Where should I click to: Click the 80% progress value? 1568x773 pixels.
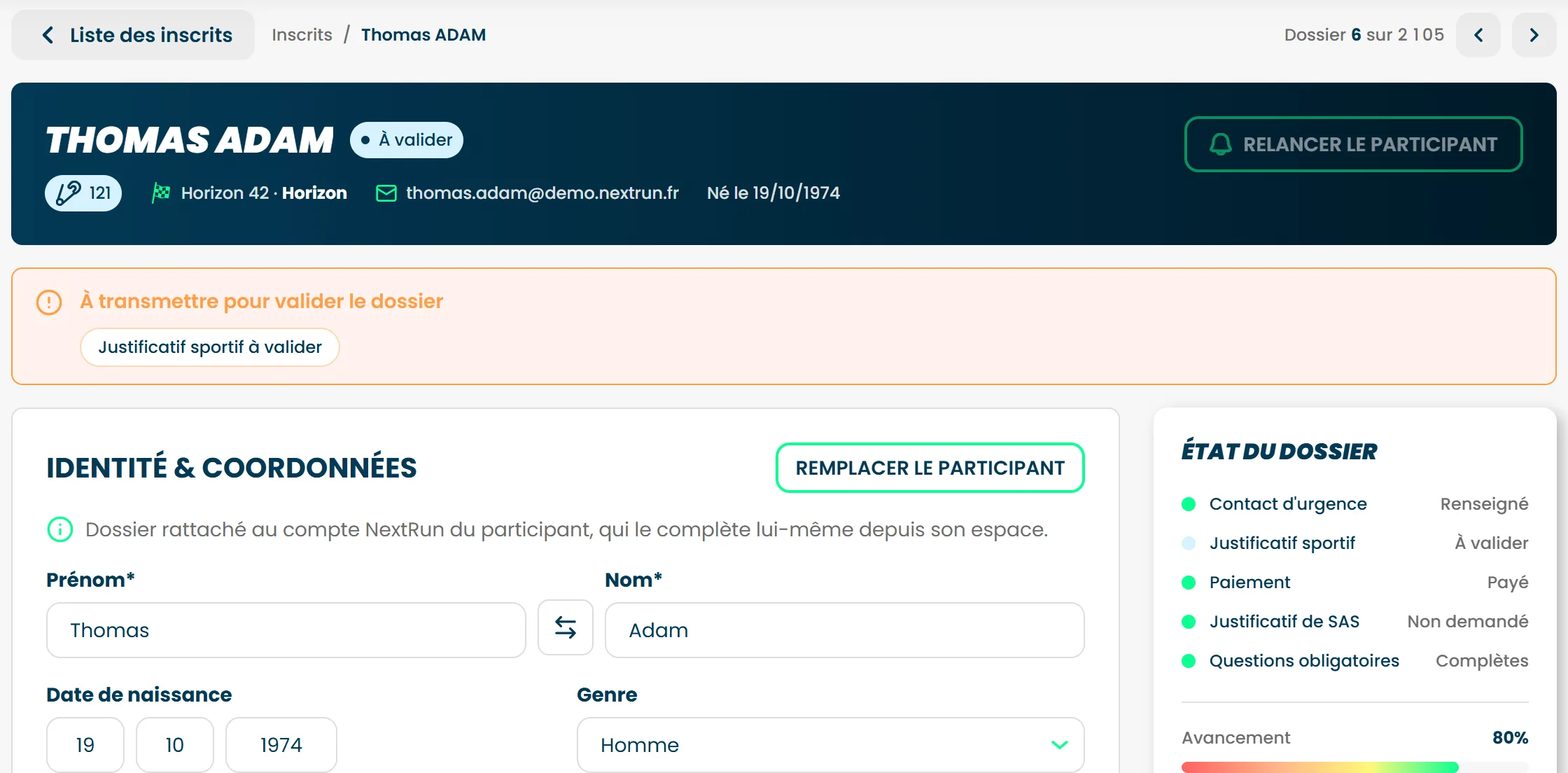[1511, 738]
